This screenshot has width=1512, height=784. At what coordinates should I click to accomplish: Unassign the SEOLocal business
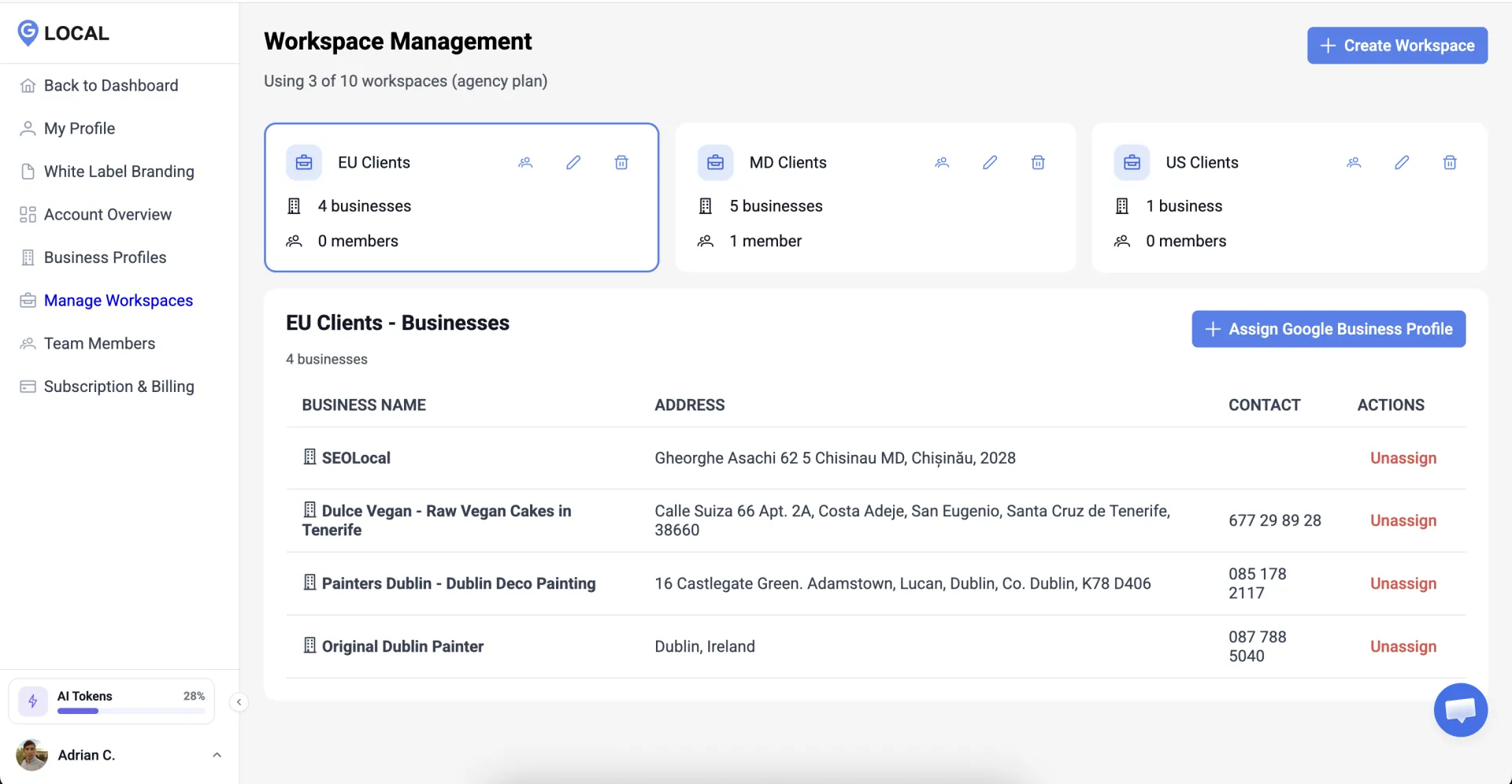click(x=1403, y=458)
